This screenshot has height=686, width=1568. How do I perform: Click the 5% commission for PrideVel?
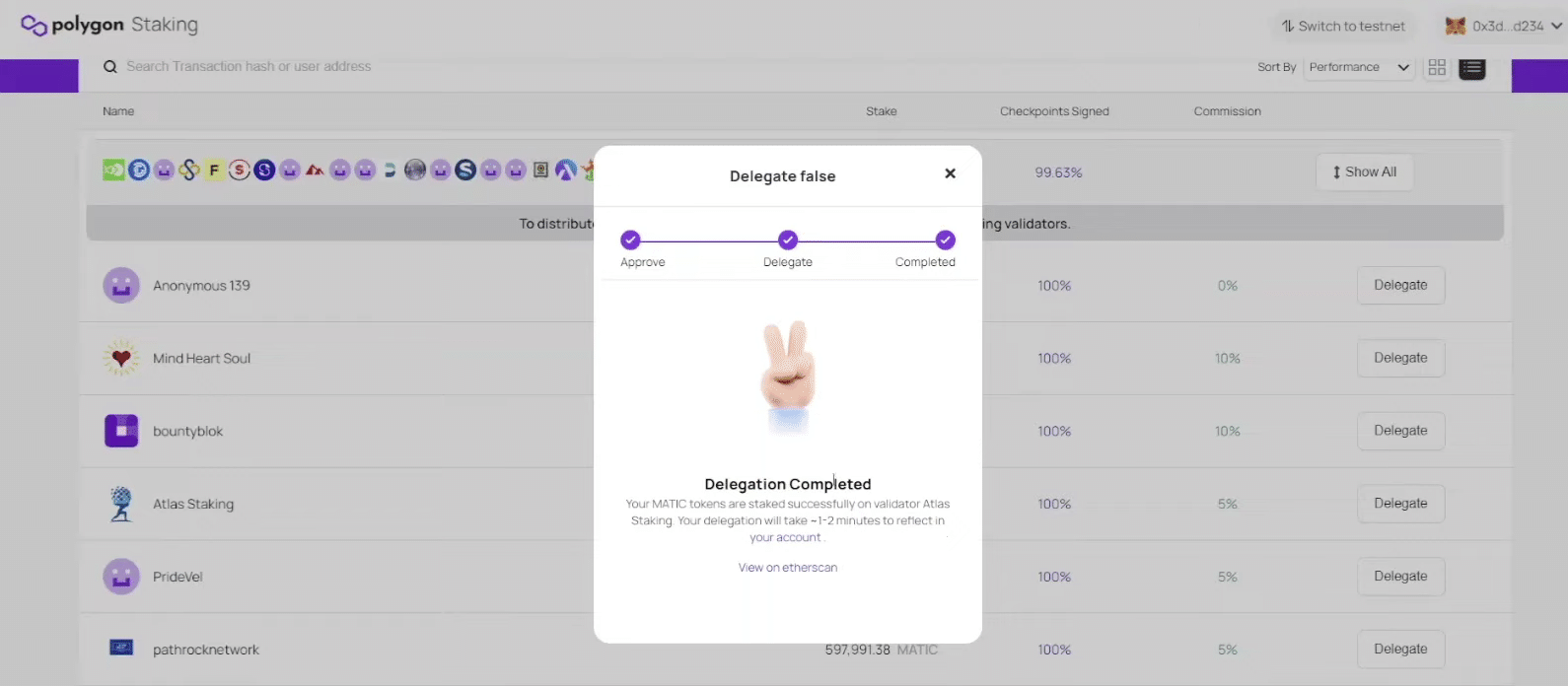(1227, 578)
